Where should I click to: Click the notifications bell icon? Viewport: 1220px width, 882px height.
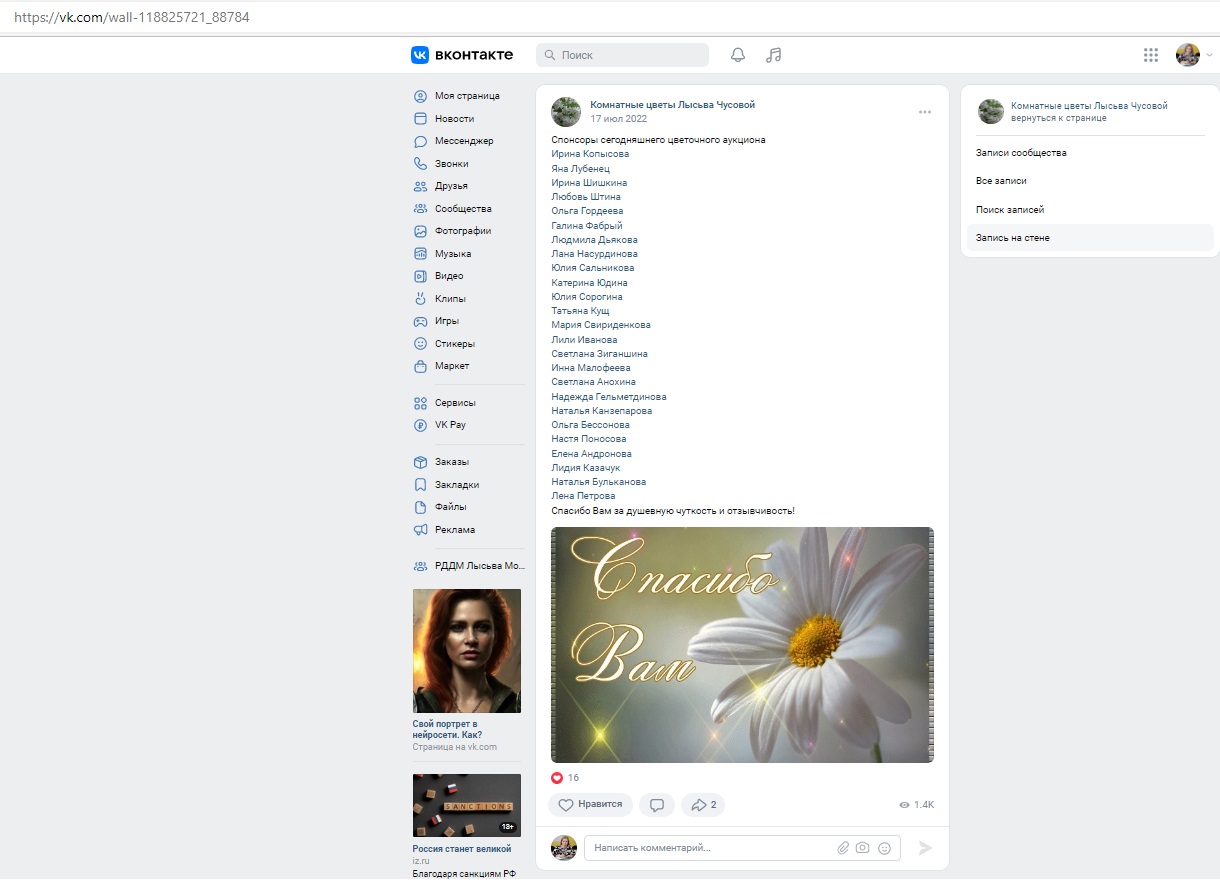738,55
